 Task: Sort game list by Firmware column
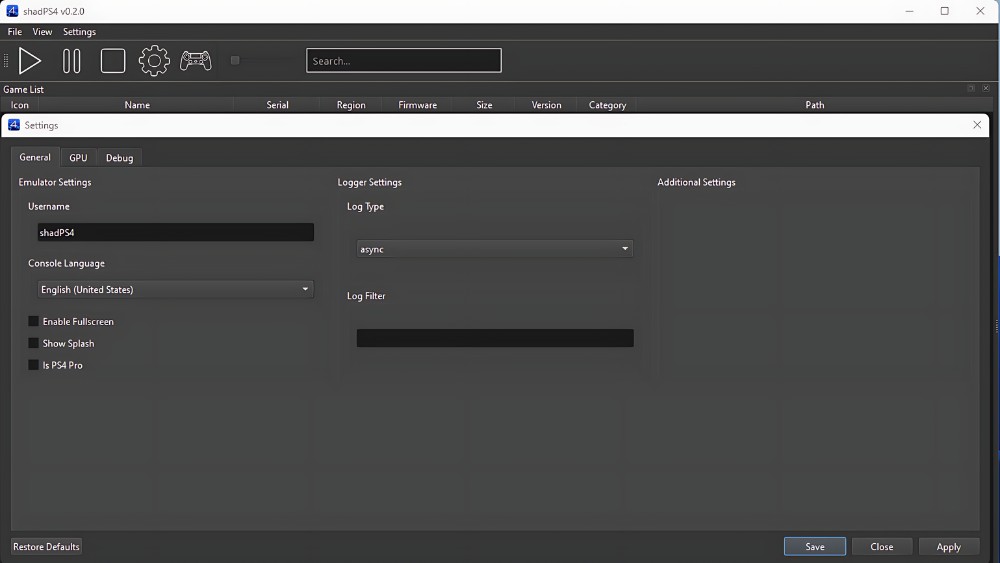click(418, 105)
